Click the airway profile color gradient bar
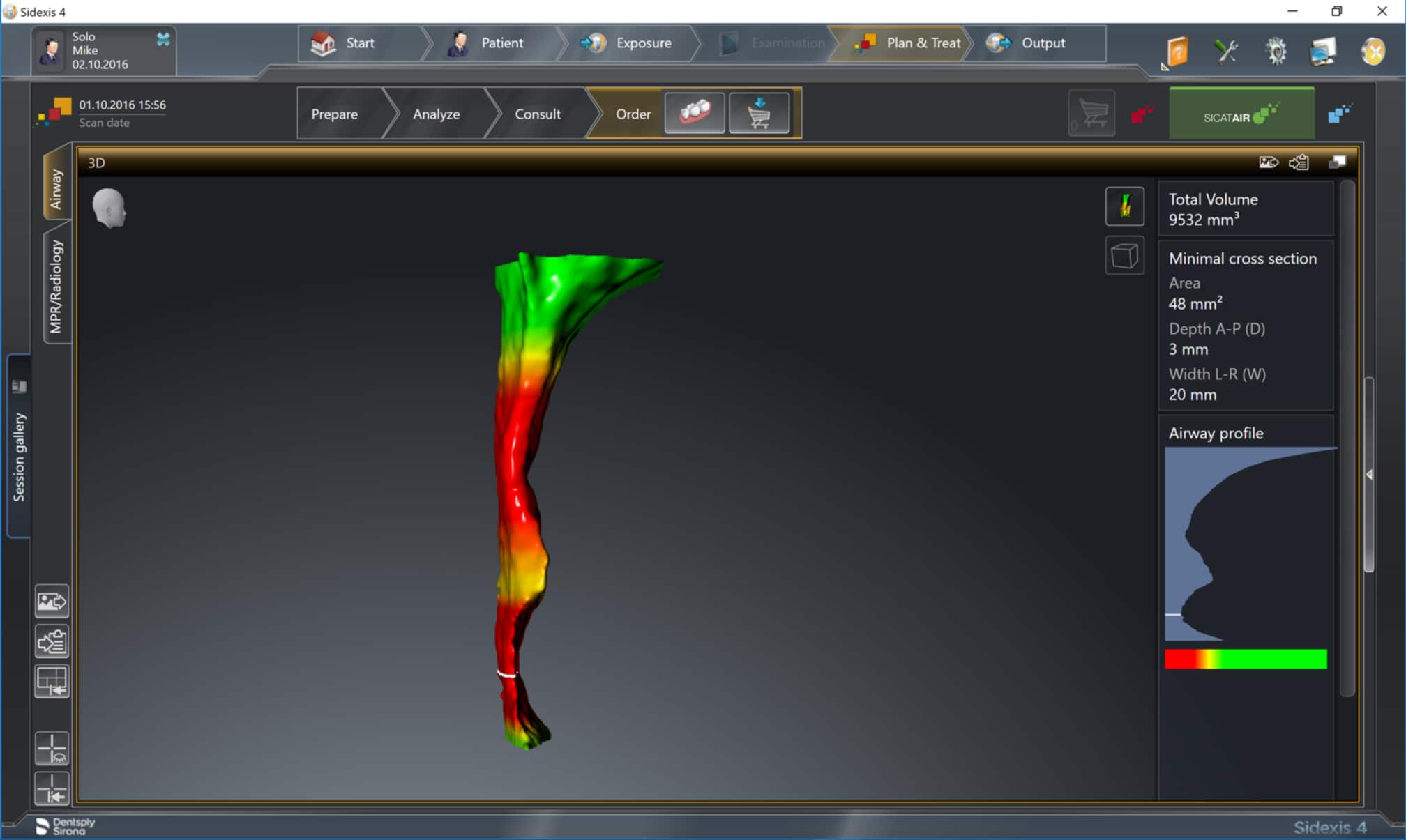The height and width of the screenshot is (840, 1406). pyautogui.click(x=1246, y=659)
